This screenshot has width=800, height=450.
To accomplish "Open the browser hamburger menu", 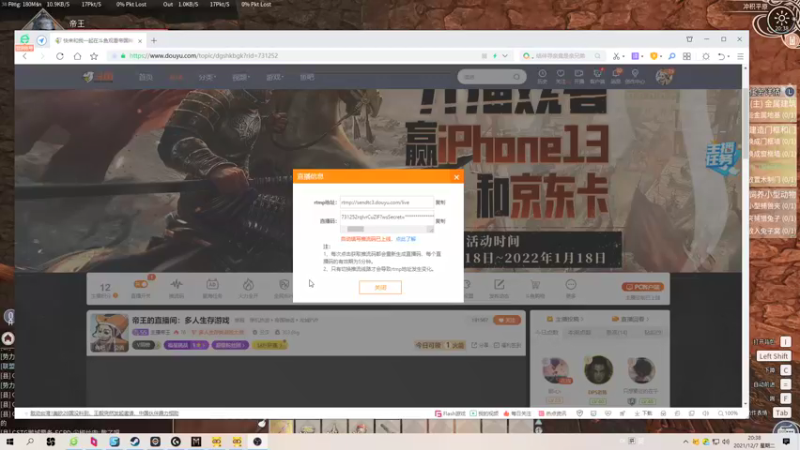I will 740,56.
